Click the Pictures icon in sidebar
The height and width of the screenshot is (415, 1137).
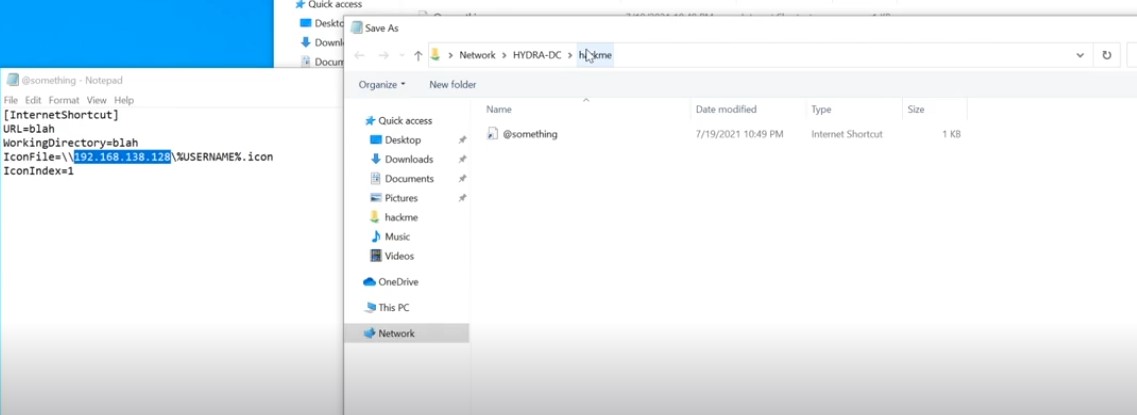(x=376, y=198)
